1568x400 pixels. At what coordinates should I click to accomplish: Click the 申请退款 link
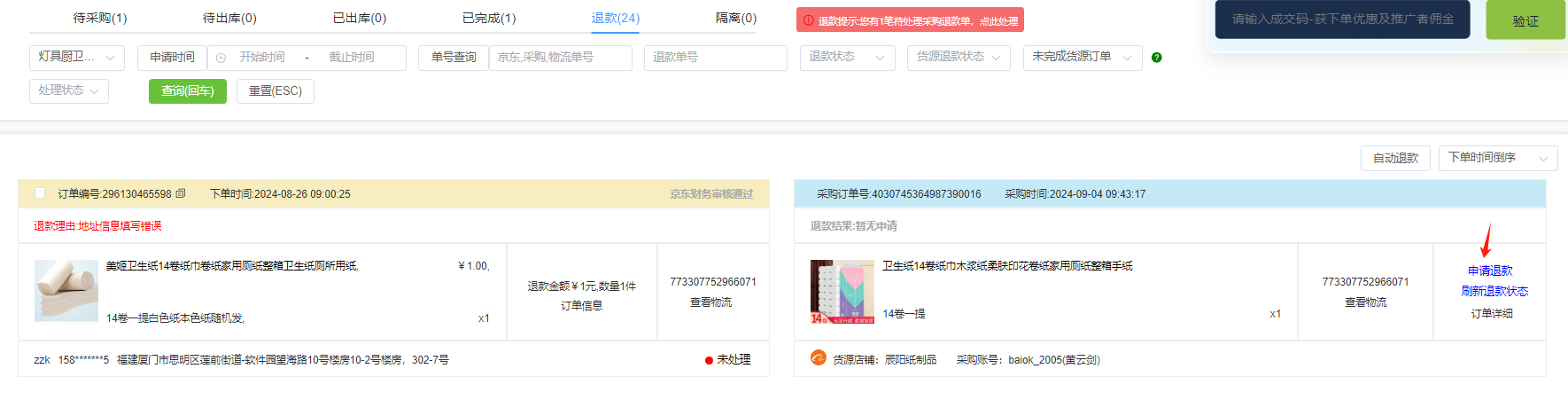click(x=1490, y=271)
